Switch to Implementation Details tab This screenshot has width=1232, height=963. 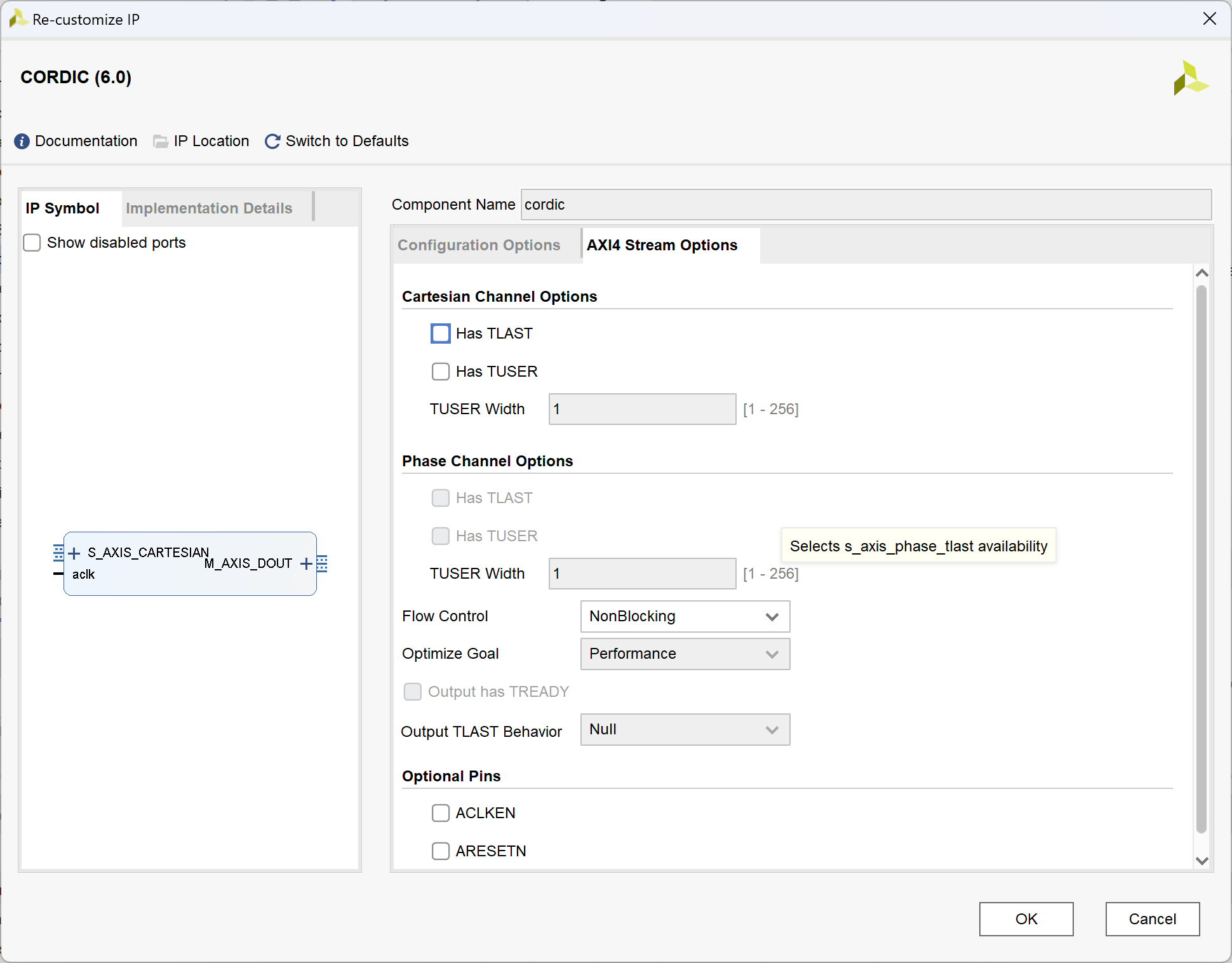click(209, 208)
